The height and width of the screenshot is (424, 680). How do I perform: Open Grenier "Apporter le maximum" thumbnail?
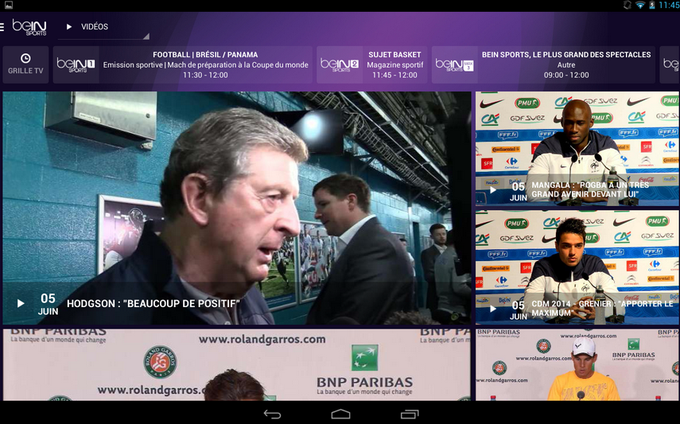[x=577, y=267]
